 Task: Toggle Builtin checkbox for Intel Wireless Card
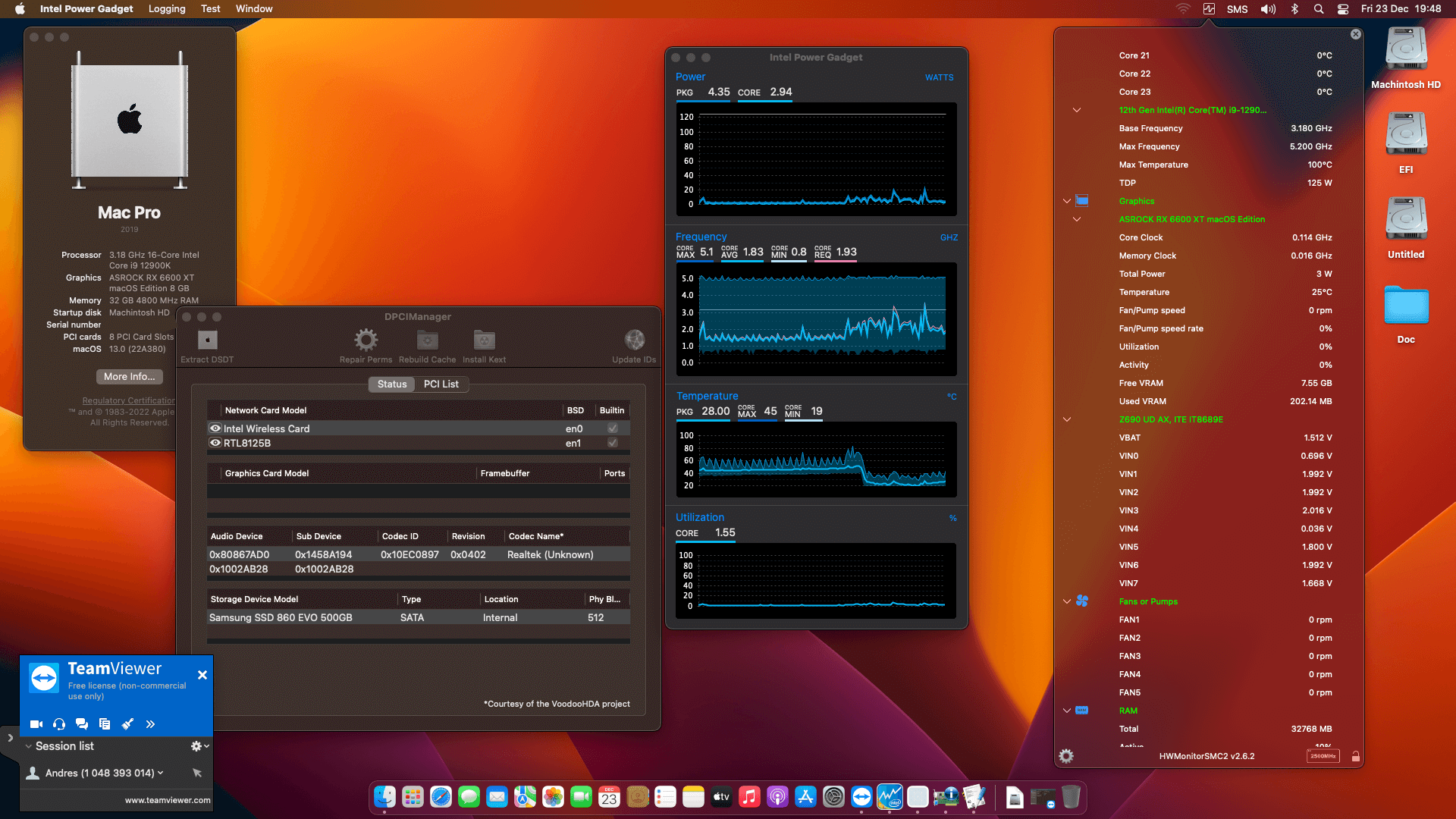pyautogui.click(x=613, y=428)
